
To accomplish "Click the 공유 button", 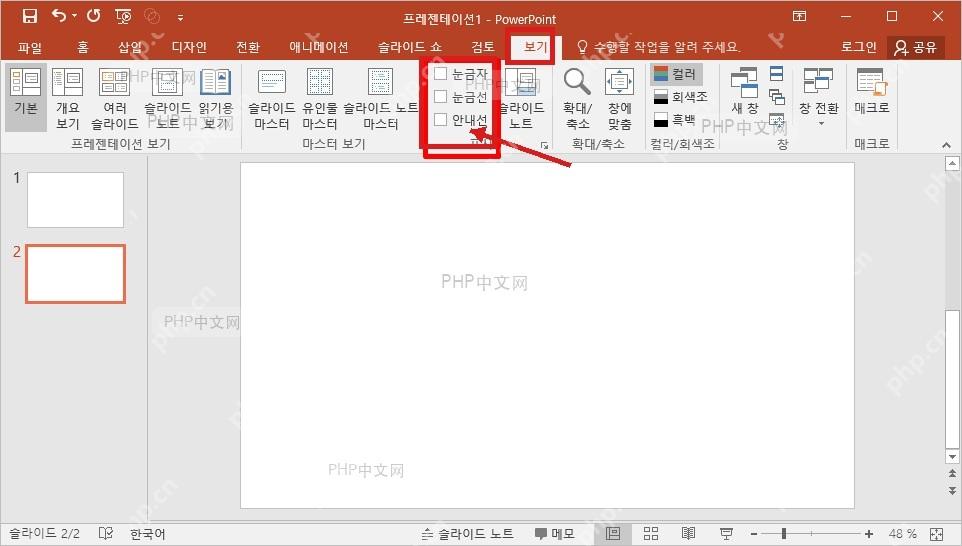I will [915, 47].
